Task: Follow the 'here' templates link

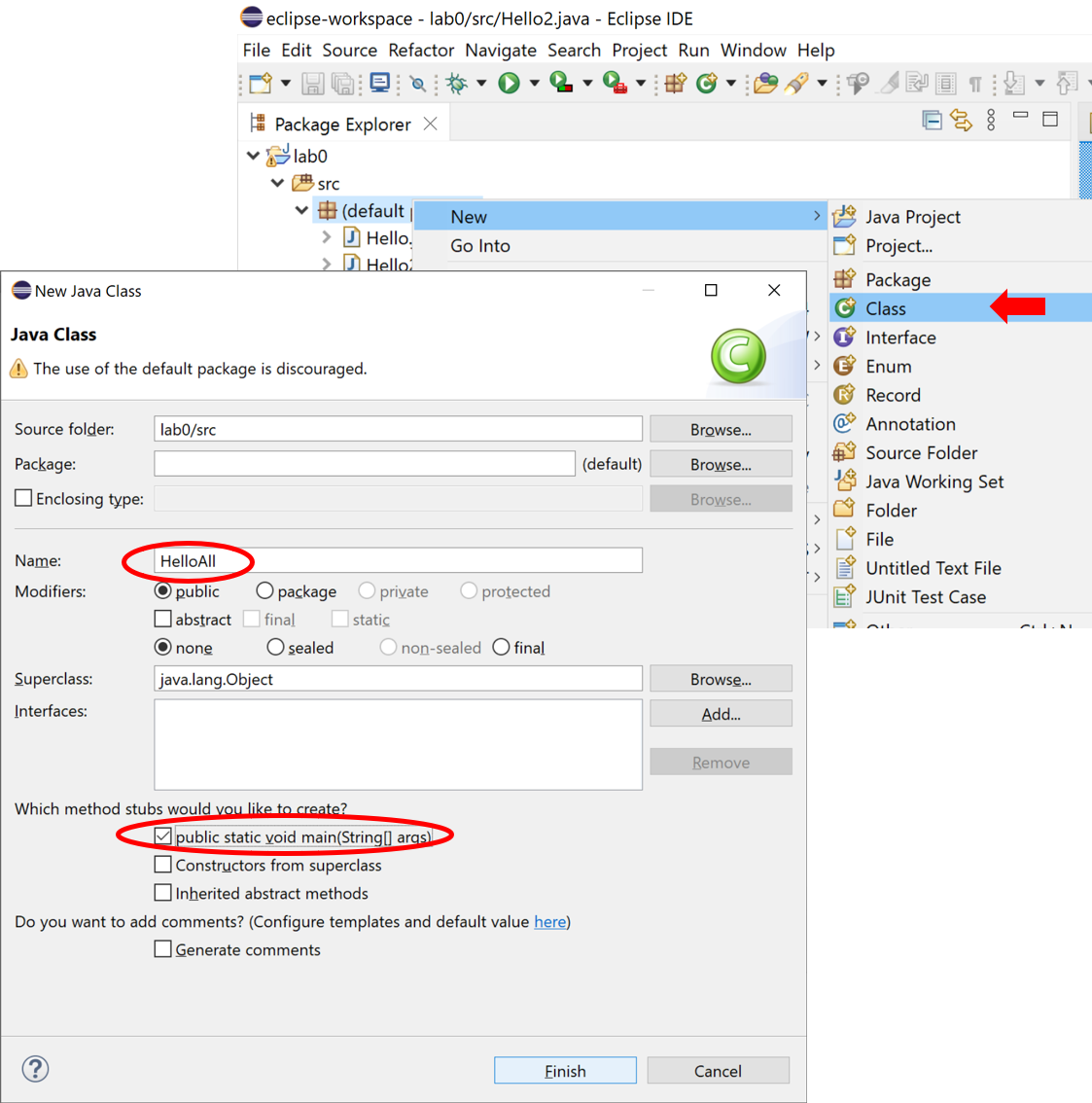Action: tap(549, 921)
